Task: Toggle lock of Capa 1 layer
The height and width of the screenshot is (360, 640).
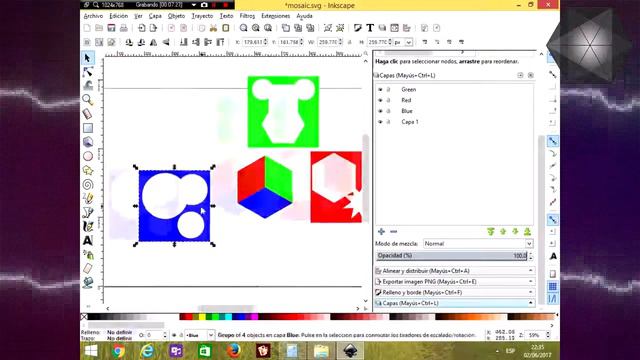Action: 389,122
